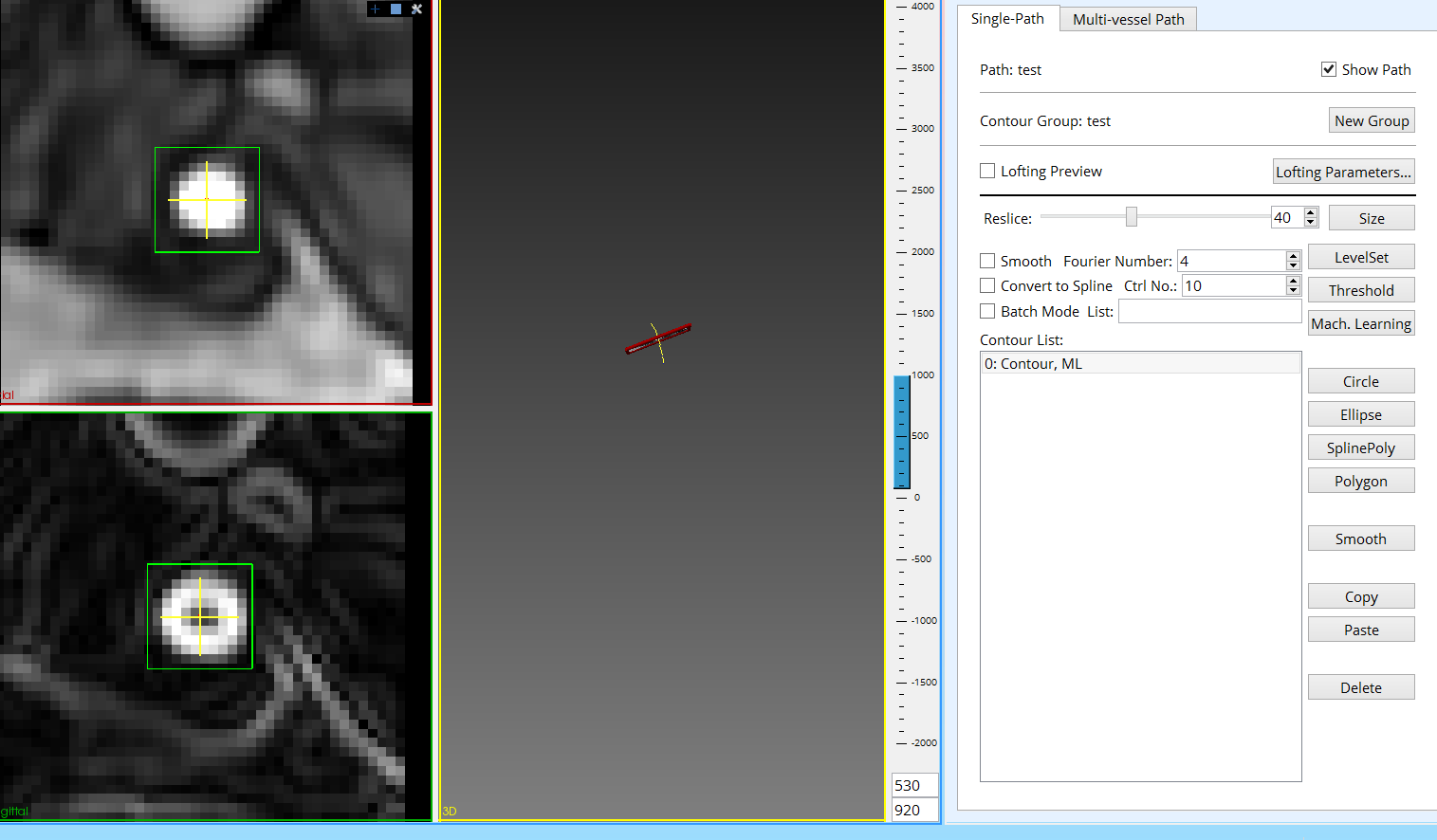Click the Size button
This screenshot has height=840, width=1437.
point(1372,218)
